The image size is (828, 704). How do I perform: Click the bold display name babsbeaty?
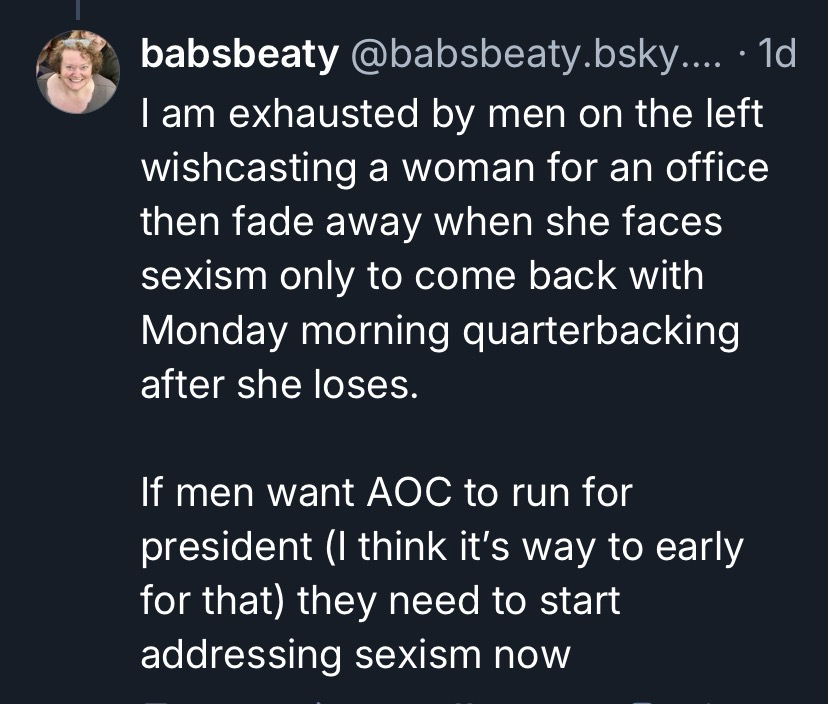click(240, 56)
